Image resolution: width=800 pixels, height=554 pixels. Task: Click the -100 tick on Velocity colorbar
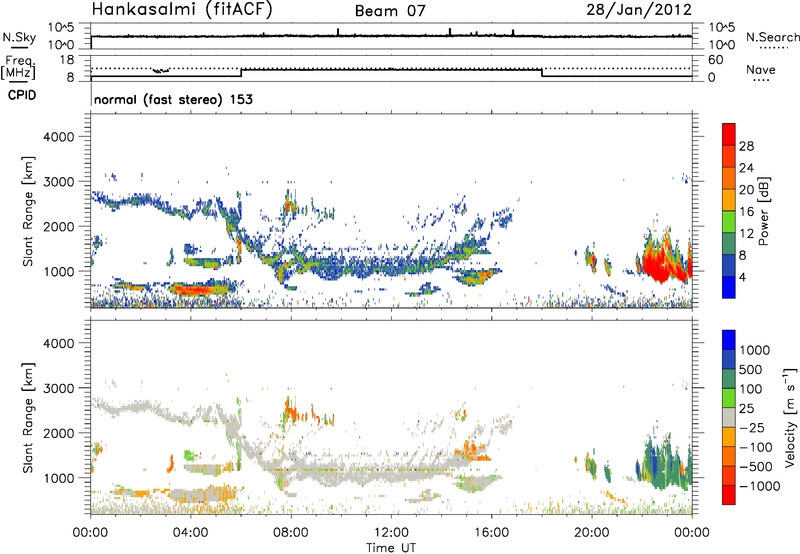[756, 447]
